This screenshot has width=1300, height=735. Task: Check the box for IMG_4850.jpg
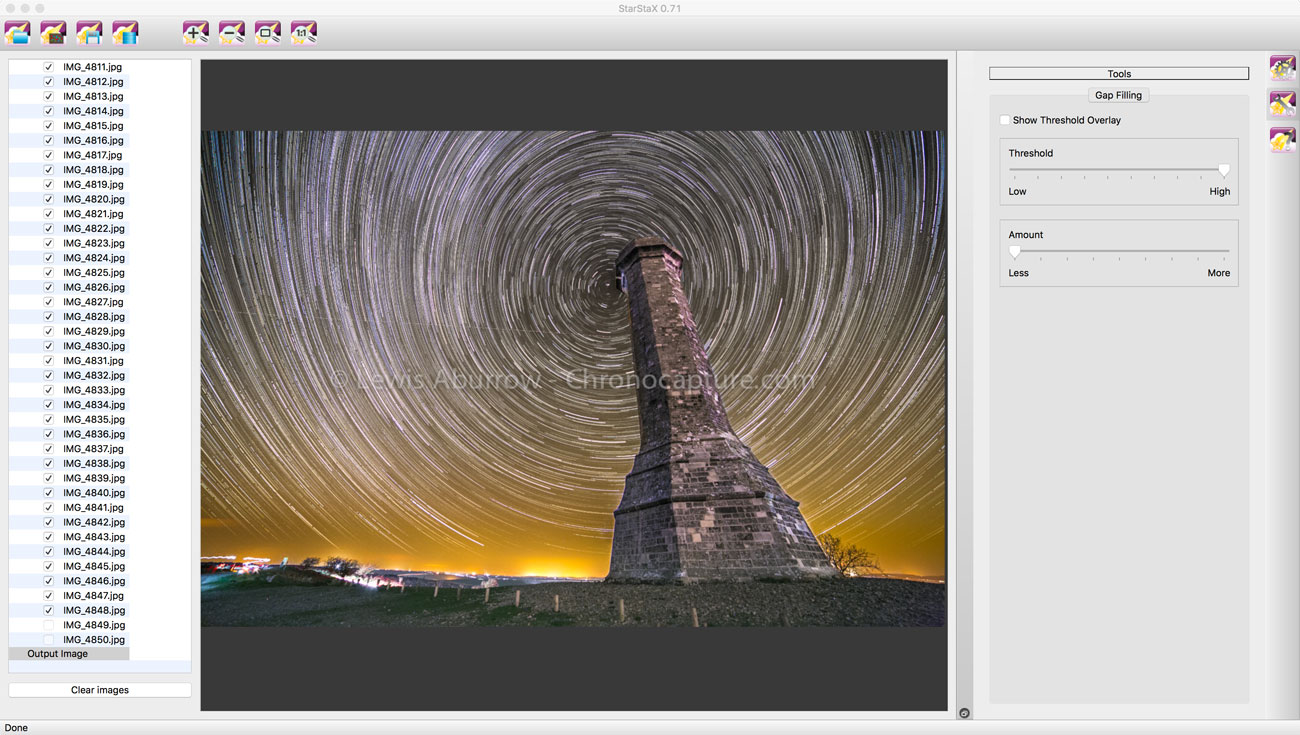point(48,640)
